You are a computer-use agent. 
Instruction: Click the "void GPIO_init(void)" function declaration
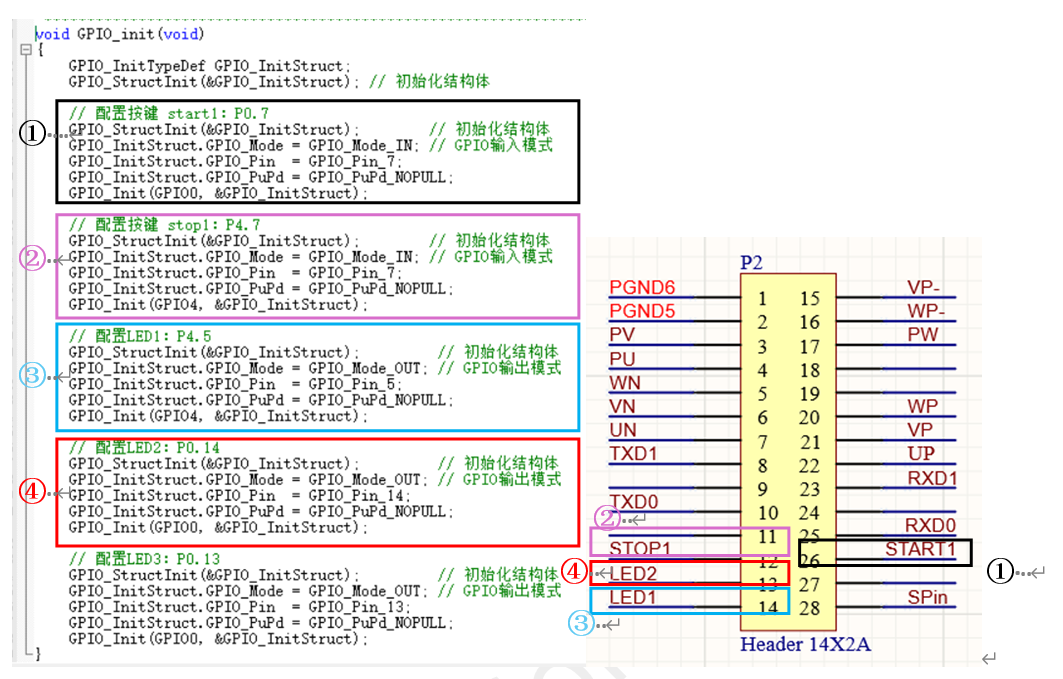point(120,34)
